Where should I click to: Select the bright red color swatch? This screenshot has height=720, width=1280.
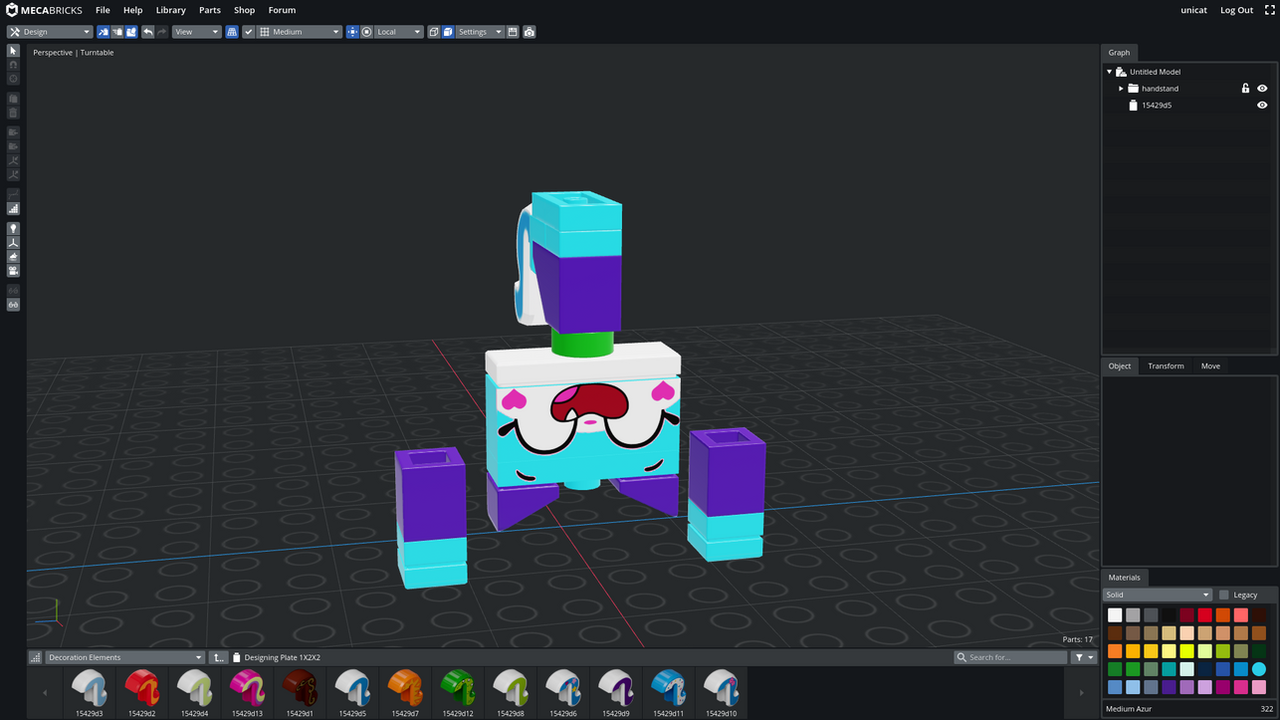tap(1205, 615)
